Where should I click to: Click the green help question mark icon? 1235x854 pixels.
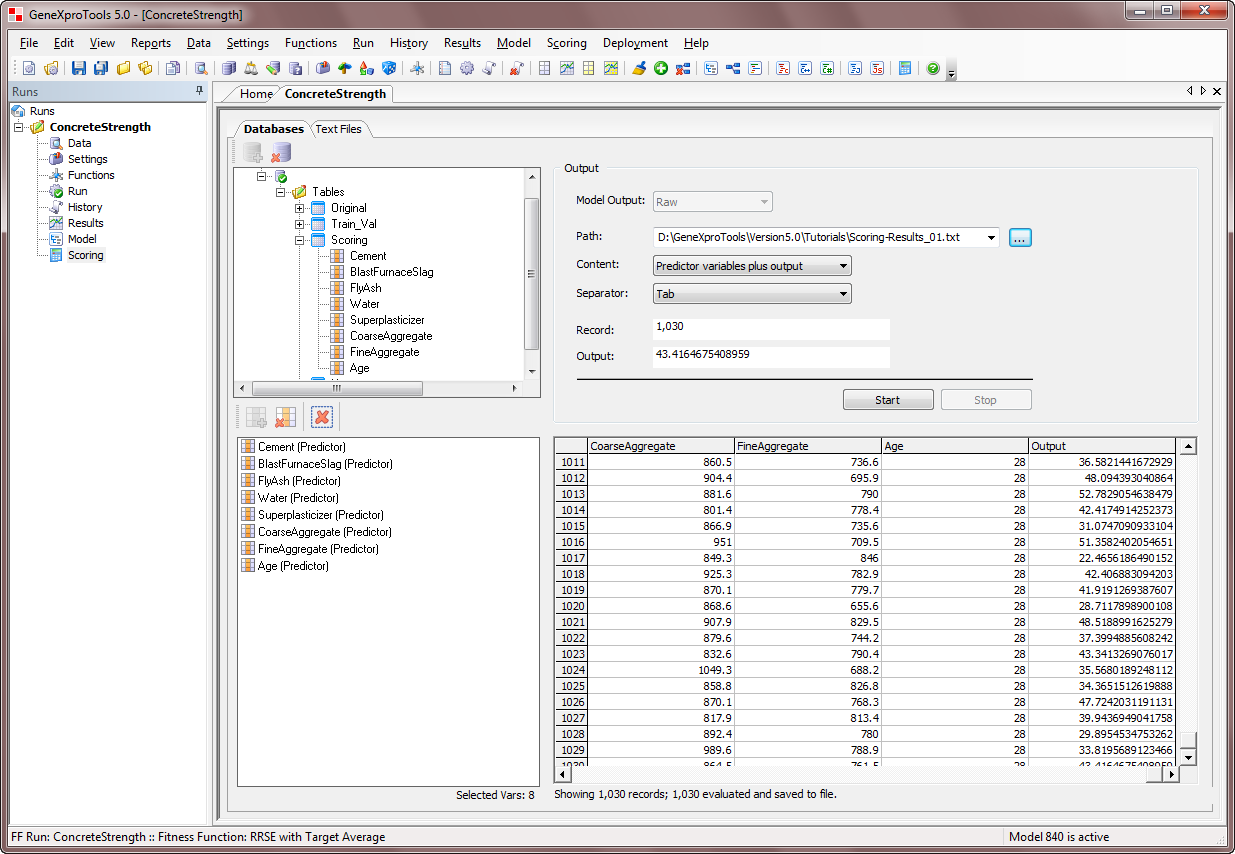coord(933,68)
